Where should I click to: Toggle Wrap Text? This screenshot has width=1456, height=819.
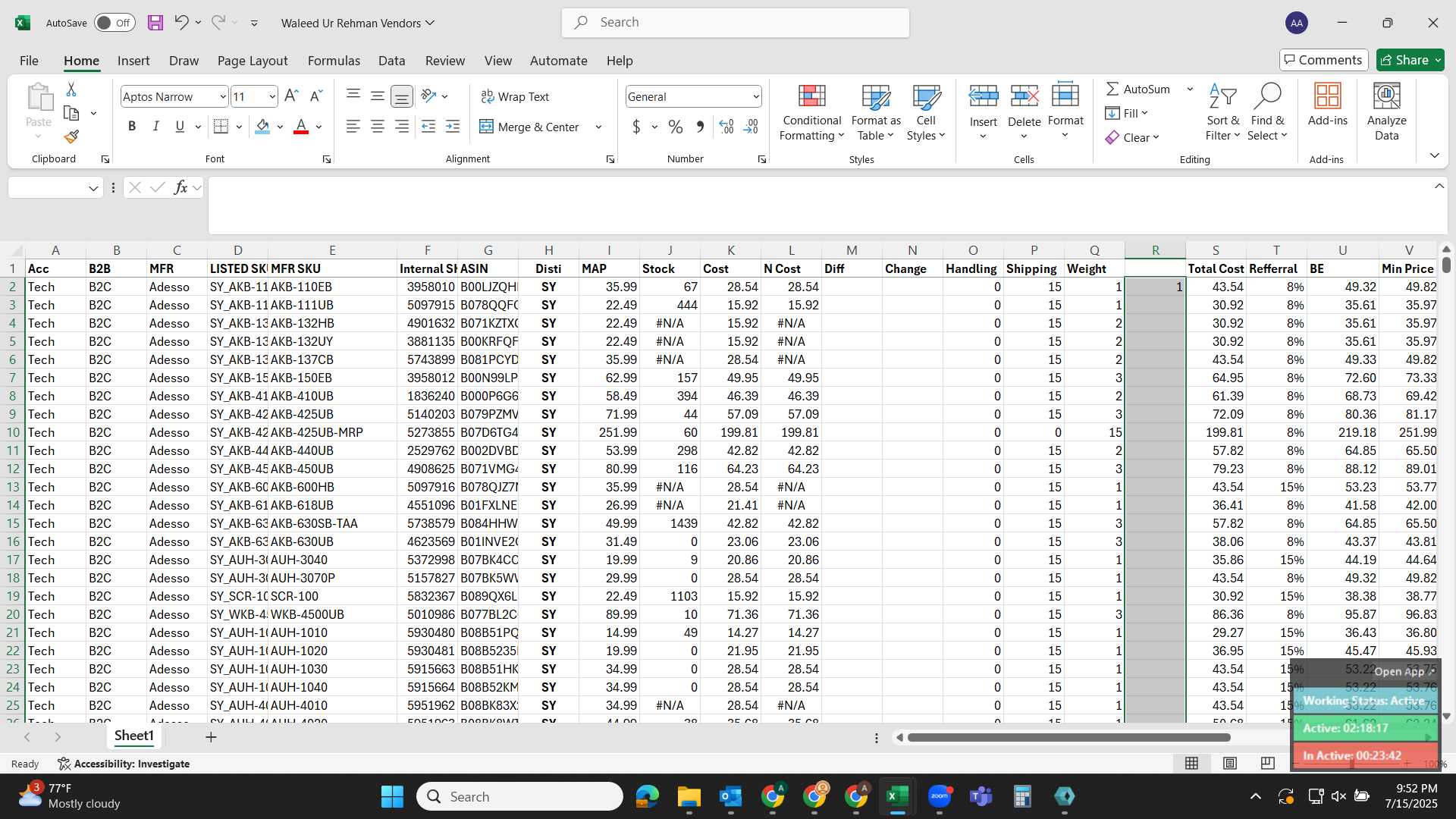(515, 96)
